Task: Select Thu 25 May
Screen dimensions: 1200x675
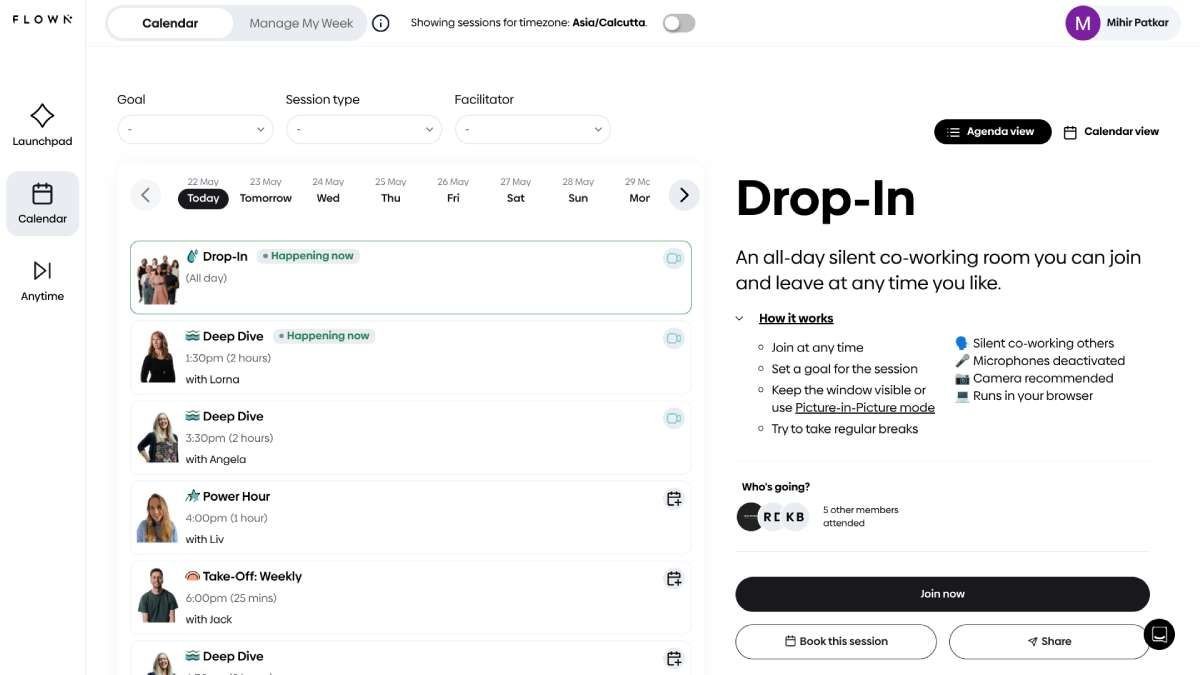Action: click(391, 191)
